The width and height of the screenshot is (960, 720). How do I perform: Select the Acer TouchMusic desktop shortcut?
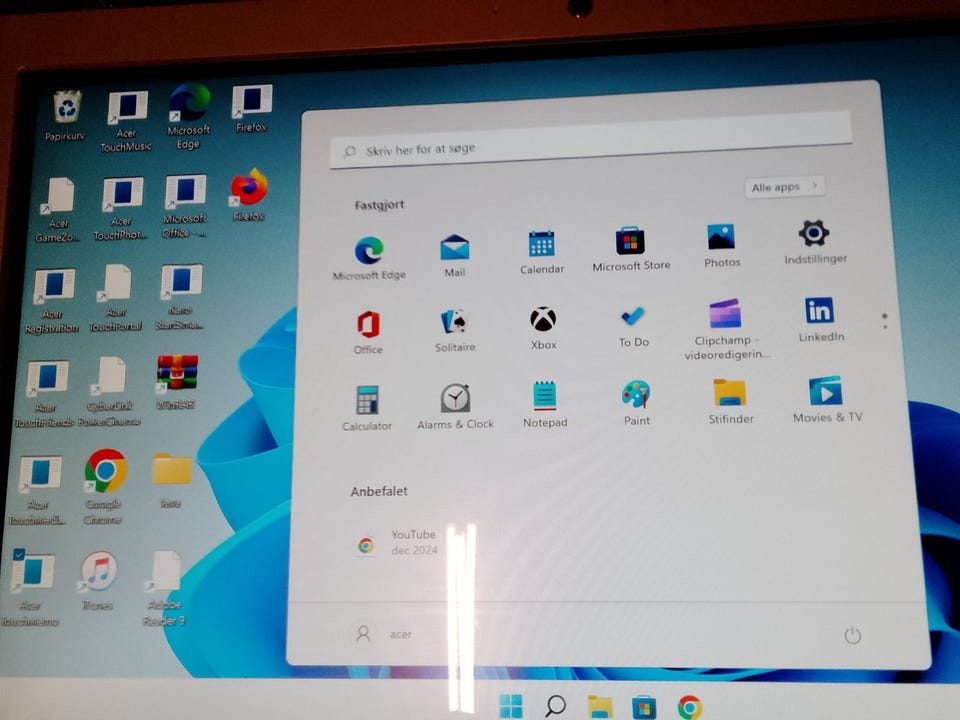coord(127,120)
